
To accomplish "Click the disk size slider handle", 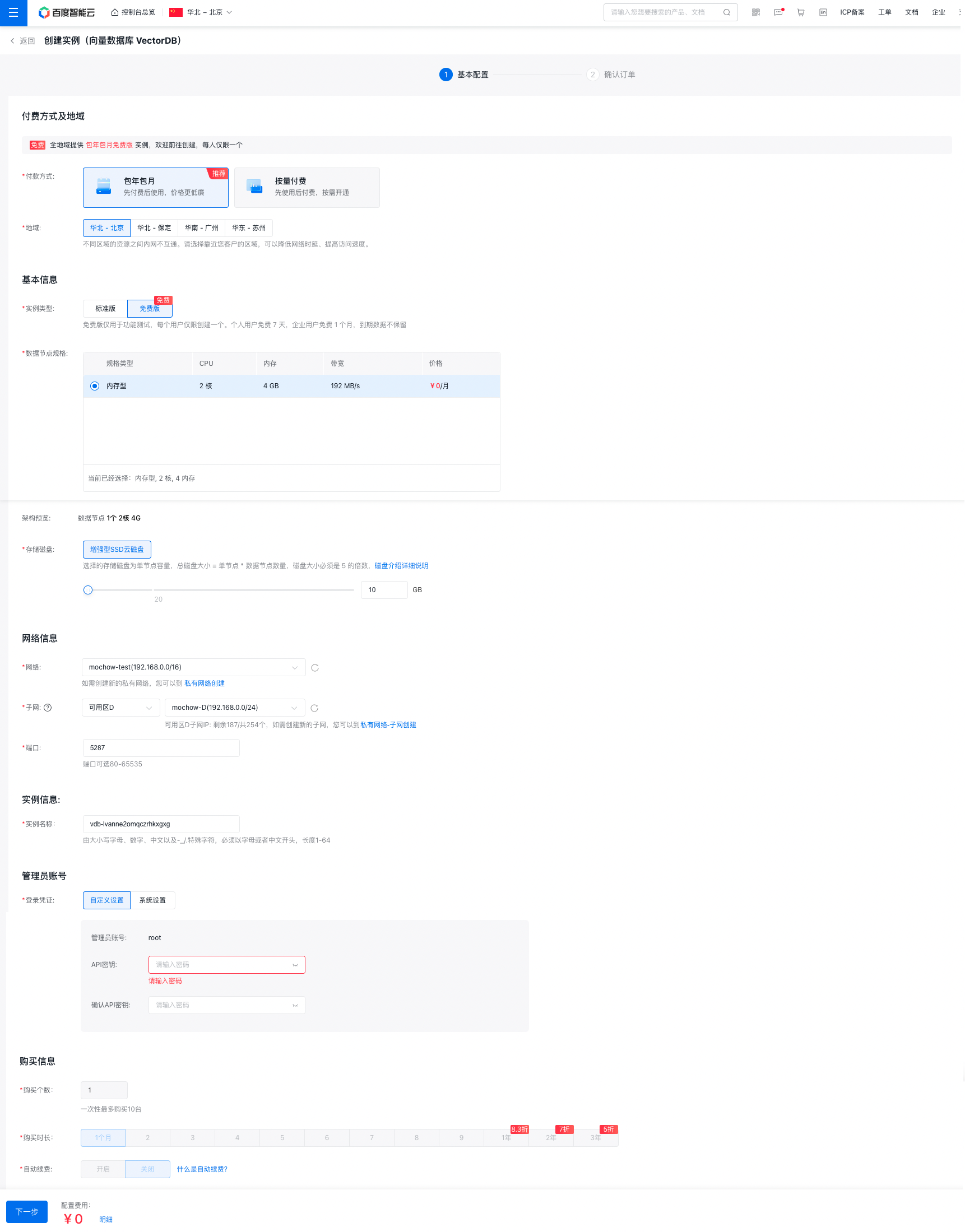I will (88, 590).
